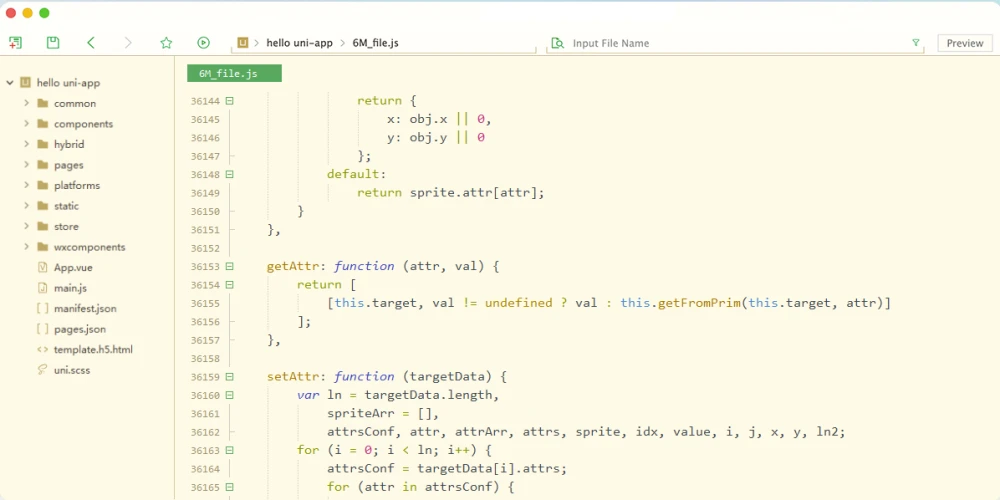
Task: Click the project icon in breadcrumb bar
Action: click(242, 43)
